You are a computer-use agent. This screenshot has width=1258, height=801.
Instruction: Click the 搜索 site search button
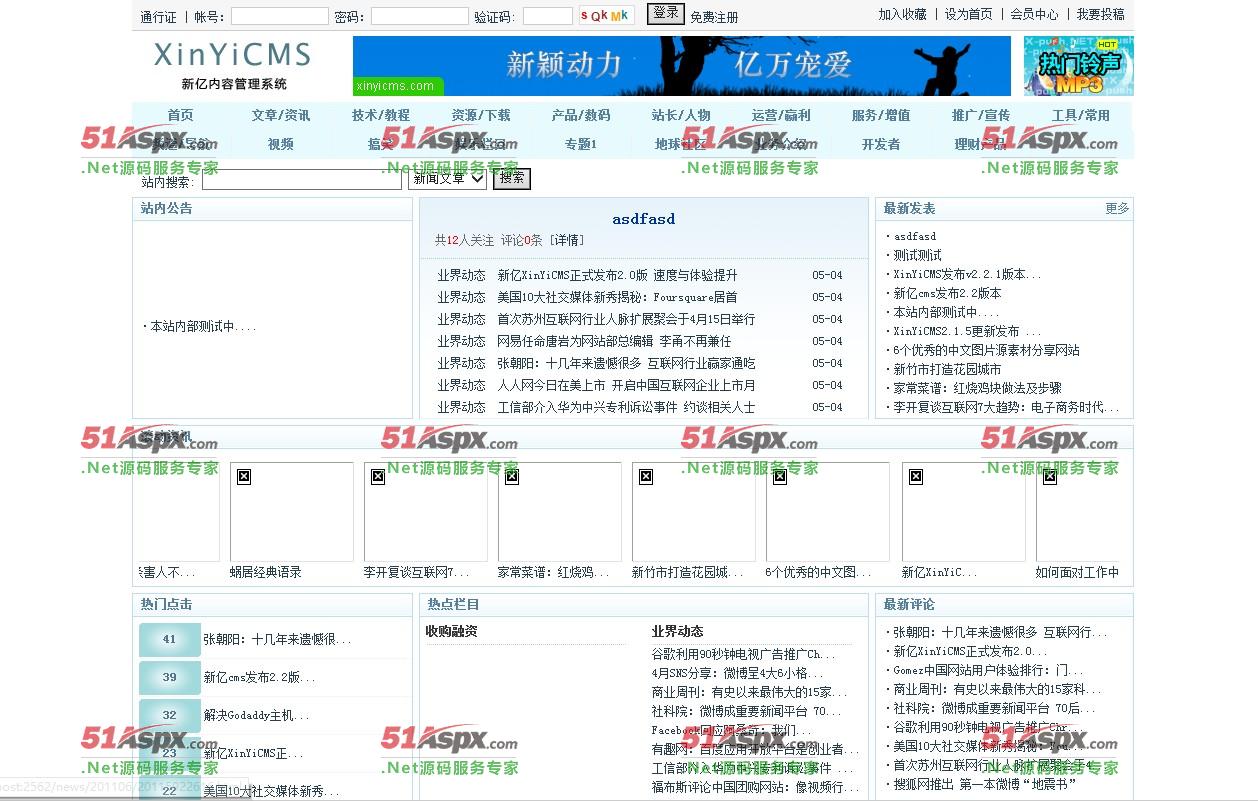coord(512,178)
